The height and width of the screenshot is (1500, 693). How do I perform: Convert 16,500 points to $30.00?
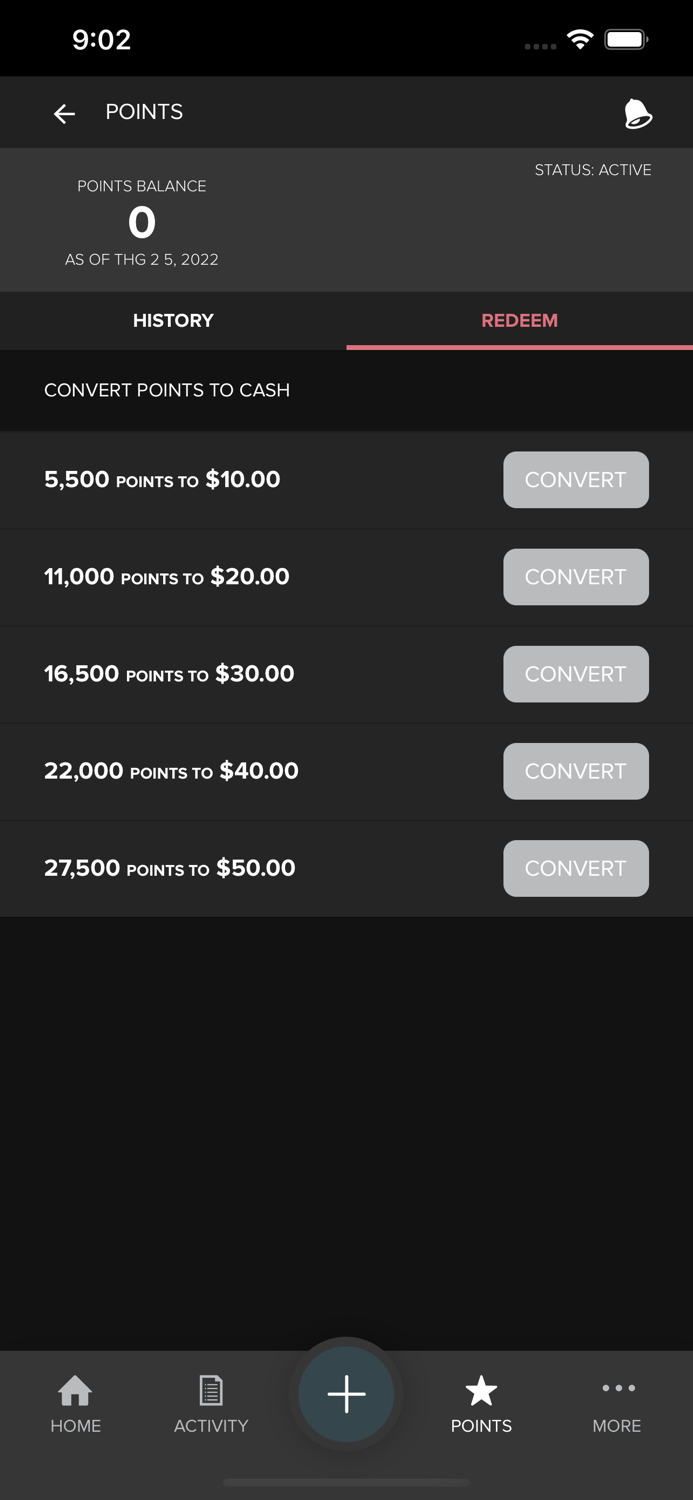click(x=576, y=674)
